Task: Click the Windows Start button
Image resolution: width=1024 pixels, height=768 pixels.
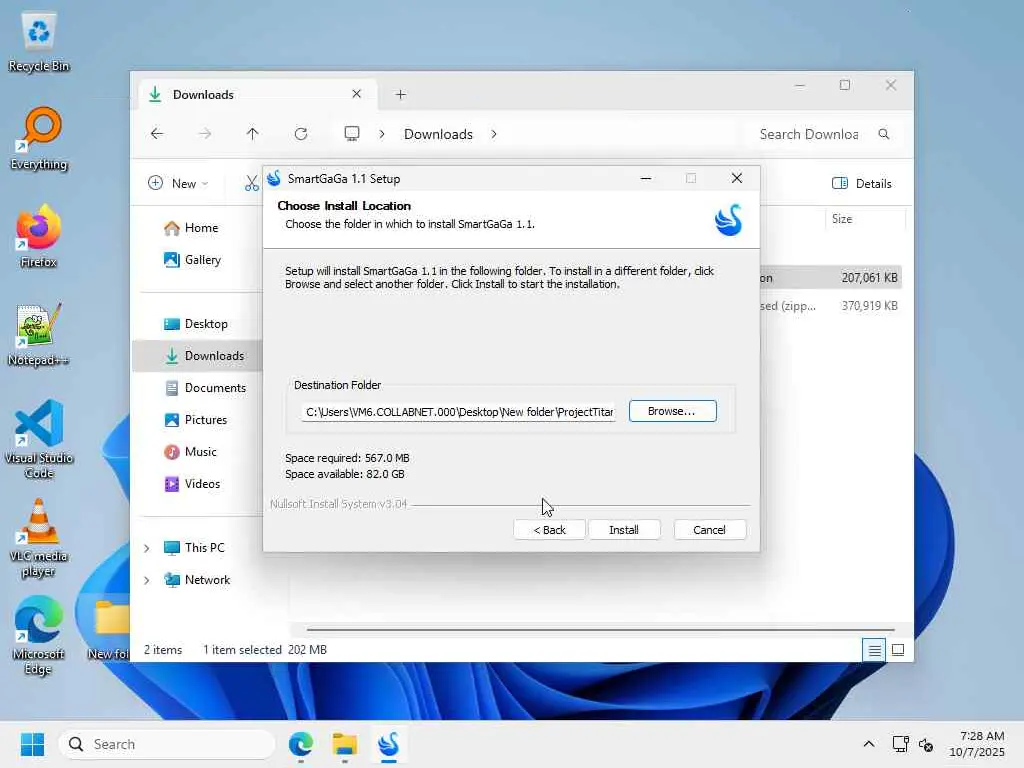Action: click(32, 744)
